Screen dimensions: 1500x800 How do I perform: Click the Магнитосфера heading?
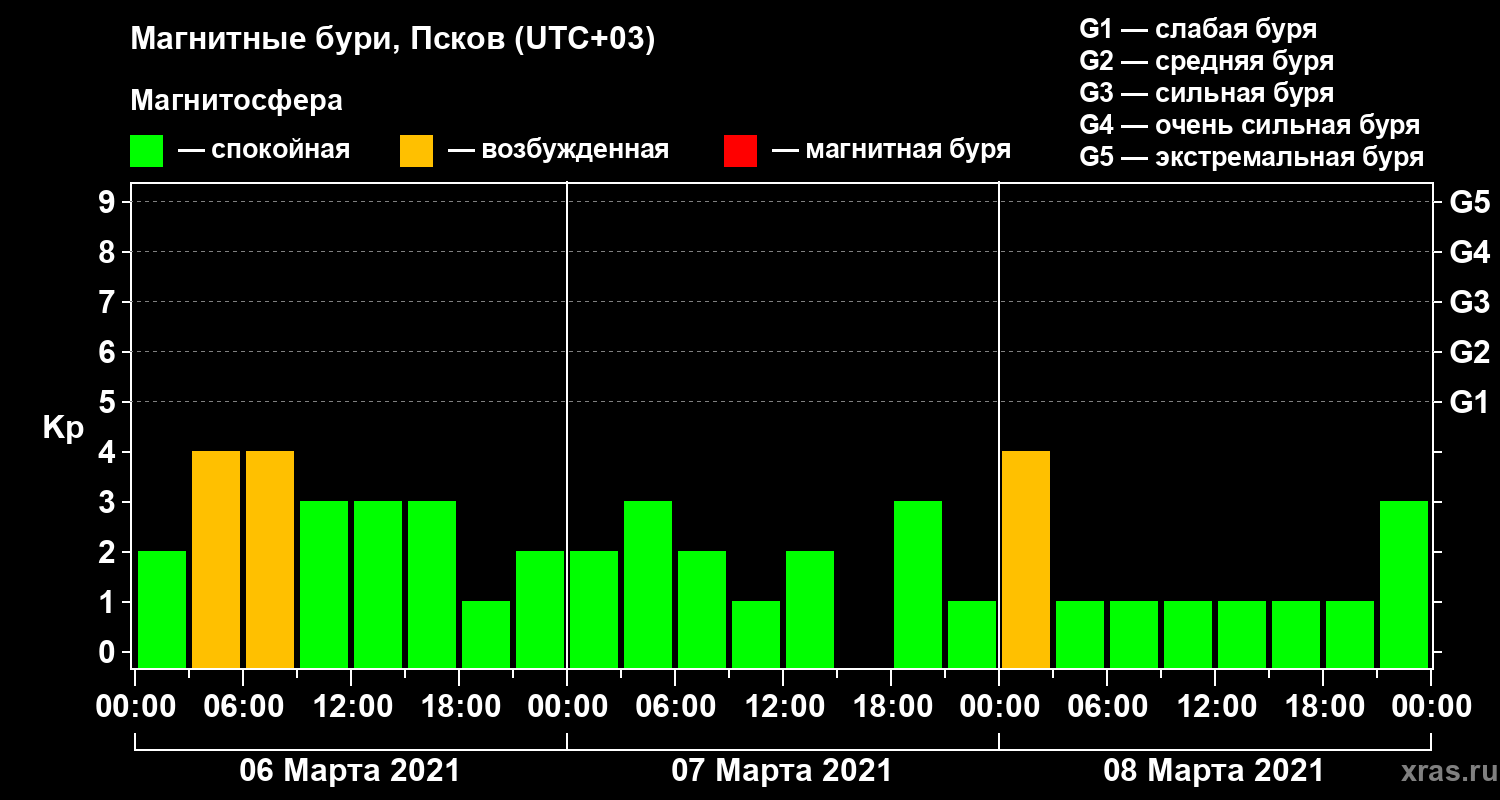tap(237, 101)
